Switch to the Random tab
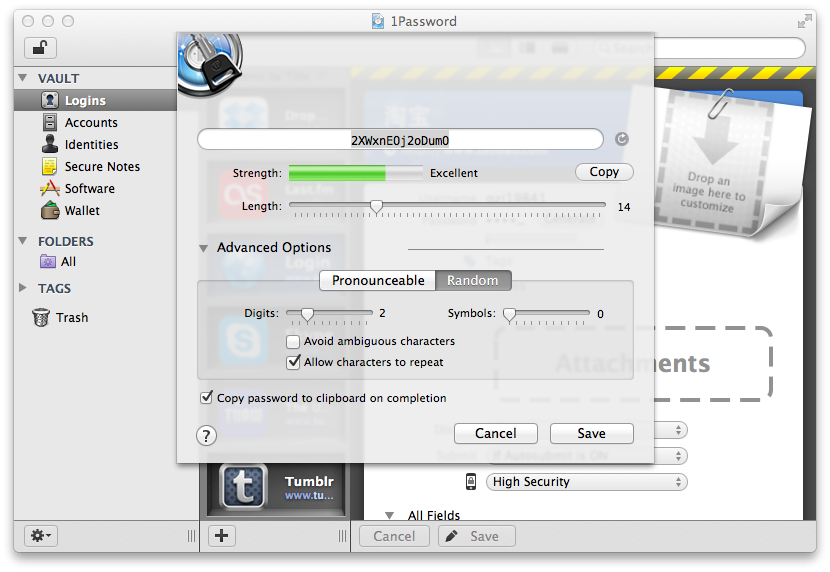Viewport: 830px width, 572px height. pos(473,280)
